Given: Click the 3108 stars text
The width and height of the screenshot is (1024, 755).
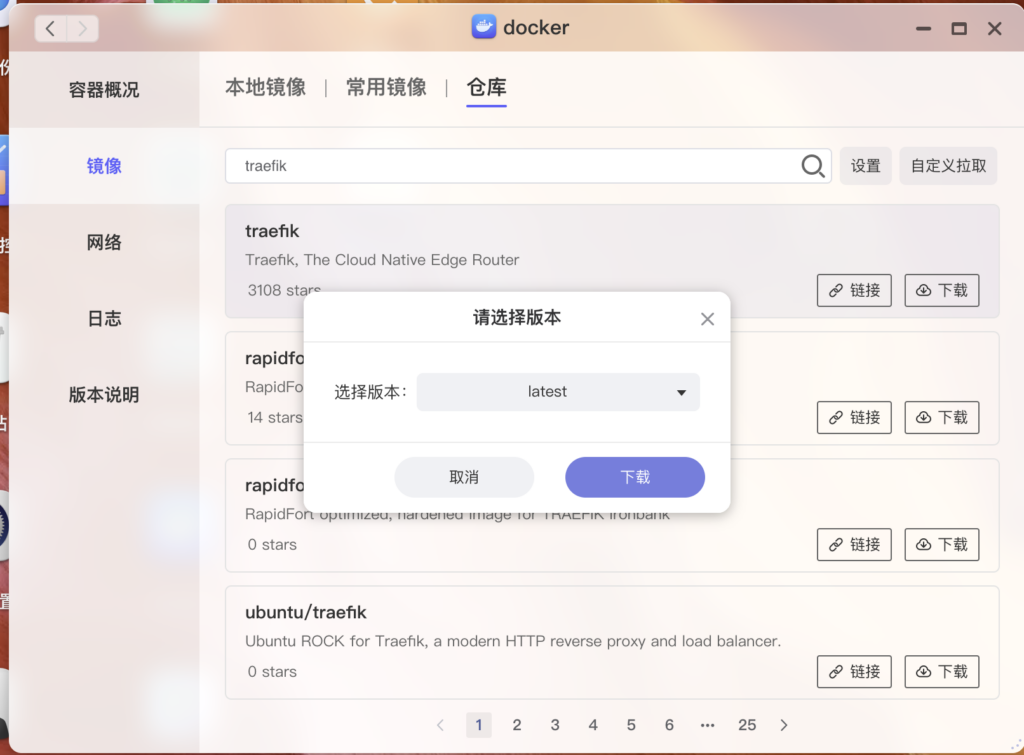Looking at the screenshot, I should [x=284, y=290].
